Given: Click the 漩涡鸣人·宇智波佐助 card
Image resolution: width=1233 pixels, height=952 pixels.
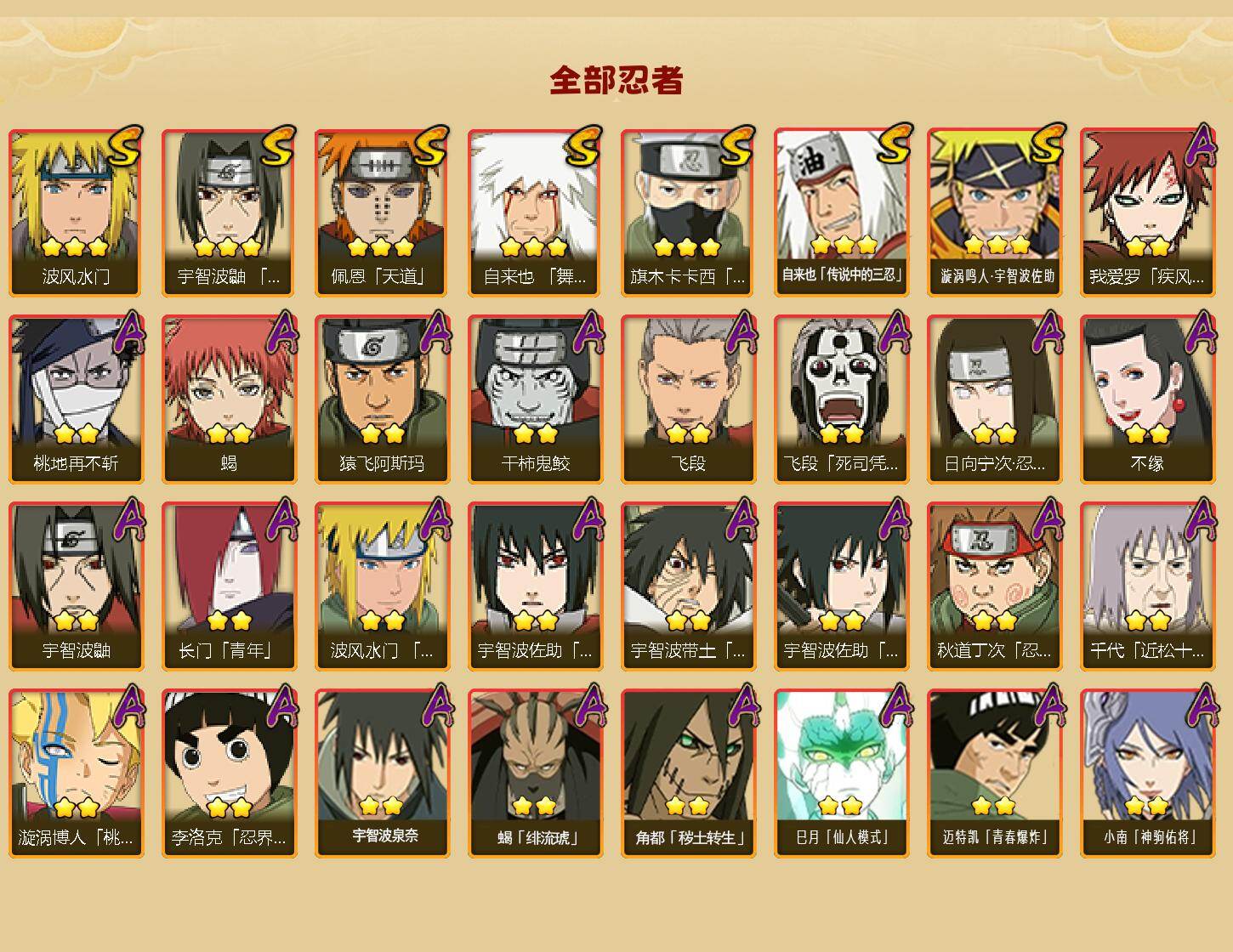Looking at the screenshot, I should 995,212.
